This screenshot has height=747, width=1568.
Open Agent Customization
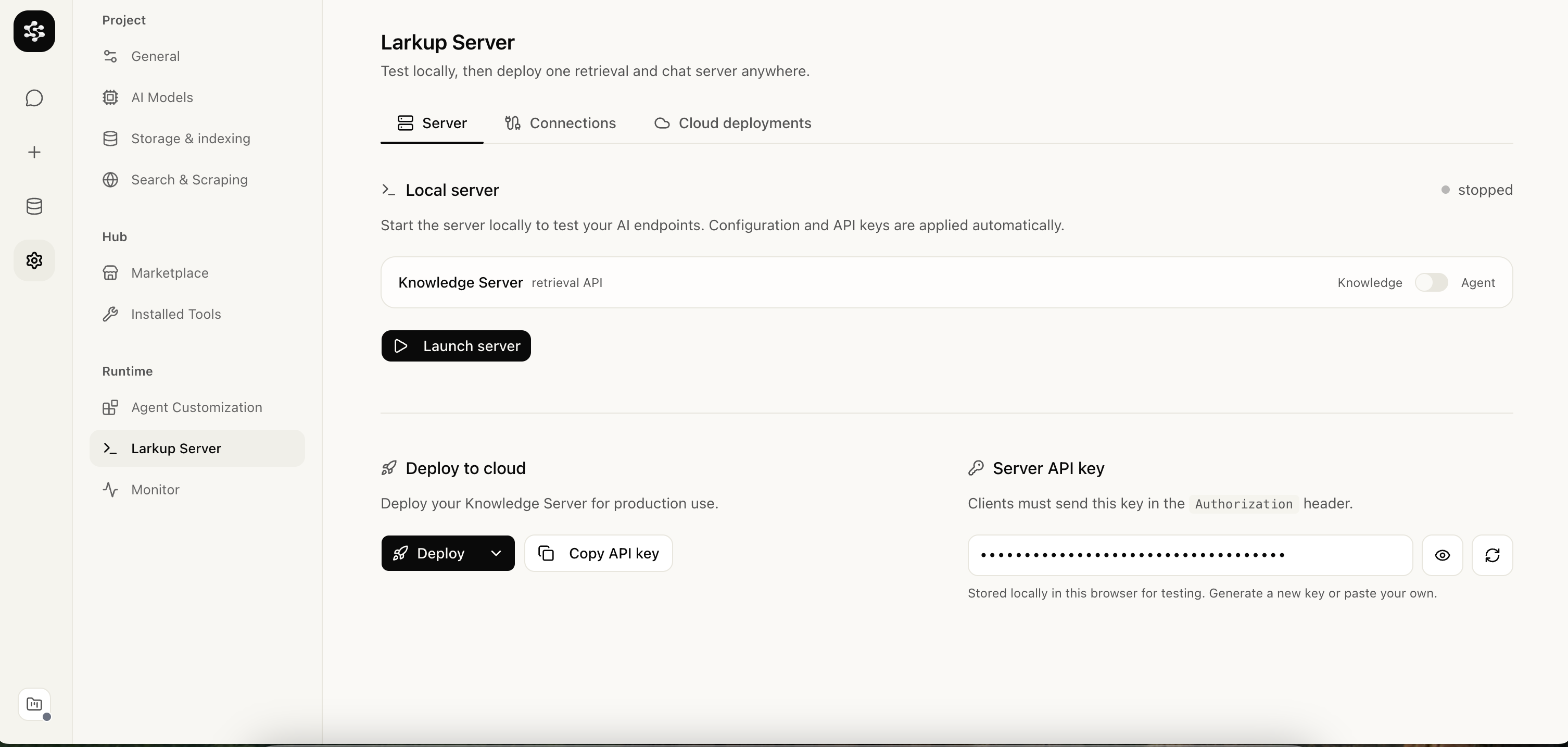(x=197, y=407)
